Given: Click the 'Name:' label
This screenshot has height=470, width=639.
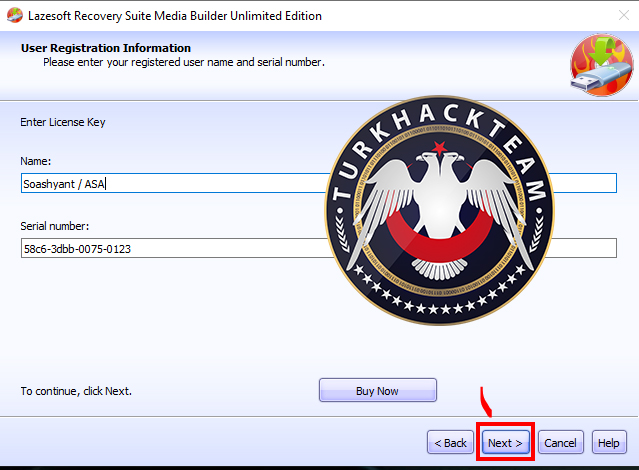Looking at the screenshot, I should coord(36,161).
